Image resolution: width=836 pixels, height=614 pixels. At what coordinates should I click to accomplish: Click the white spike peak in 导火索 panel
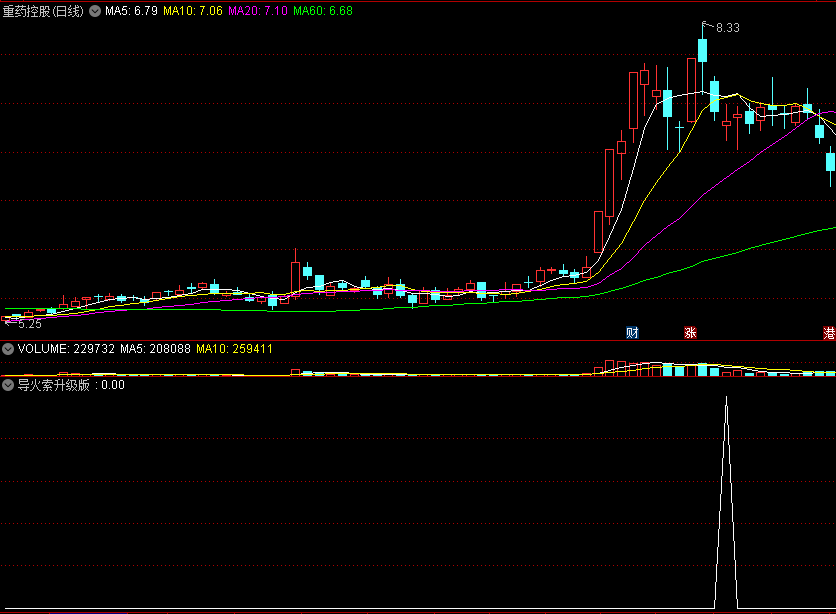point(726,398)
